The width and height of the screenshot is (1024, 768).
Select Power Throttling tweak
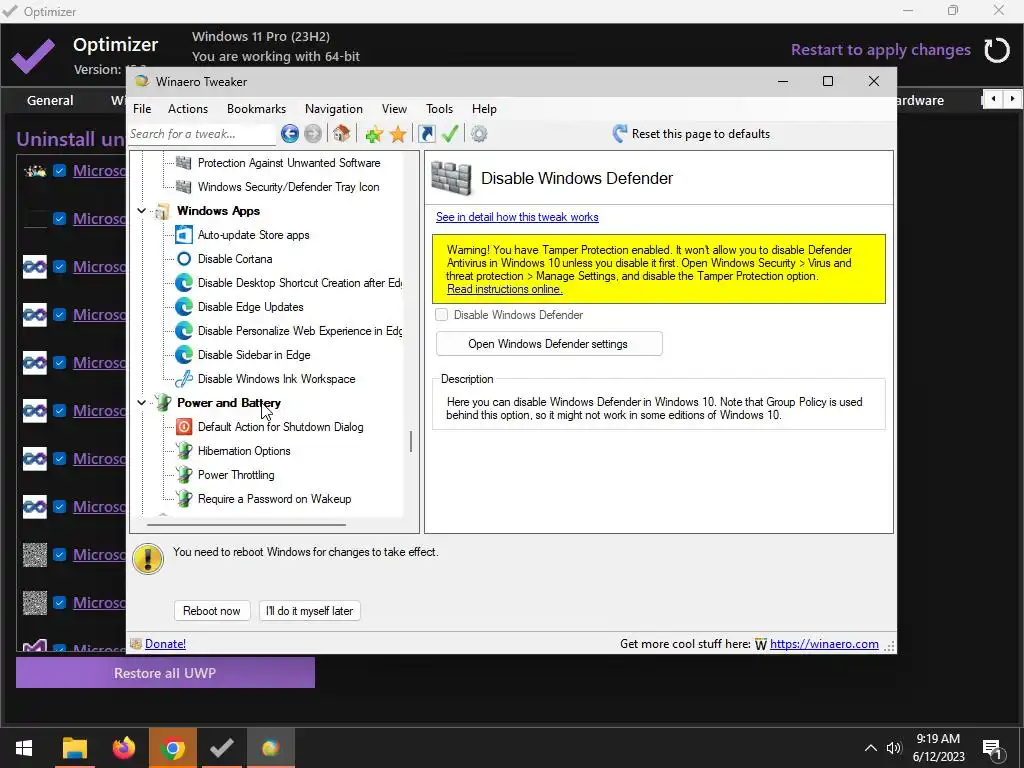pyautogui.click(x=236, y=475)
